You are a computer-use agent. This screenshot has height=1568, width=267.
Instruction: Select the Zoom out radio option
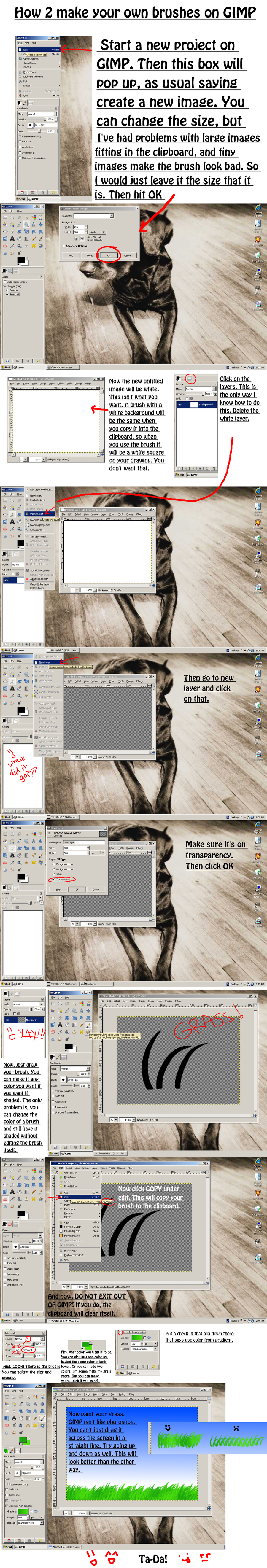(13, 295)
